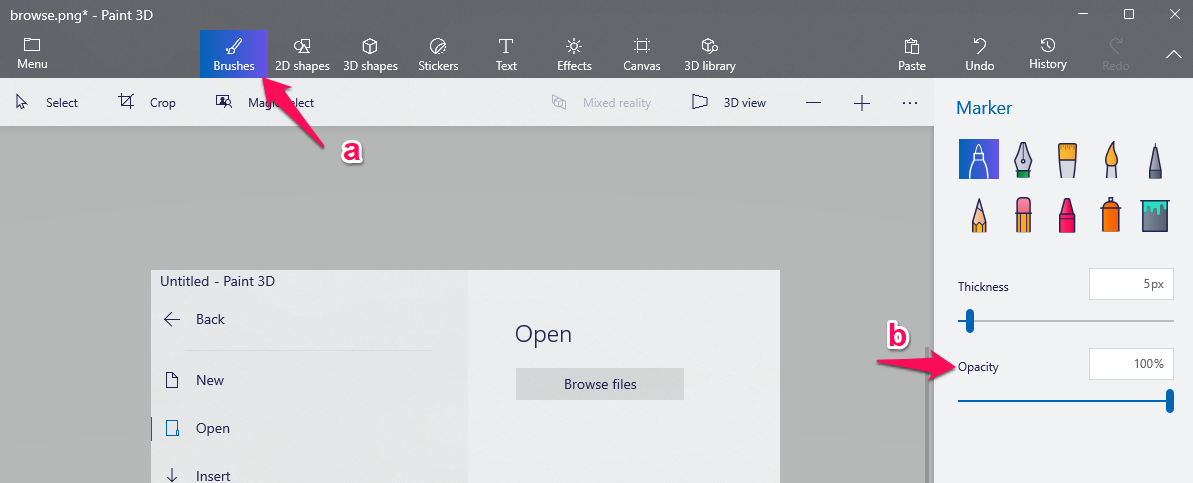Select the Eraser tool
Screen dimensions: 1193x483
coord(1023,214)
